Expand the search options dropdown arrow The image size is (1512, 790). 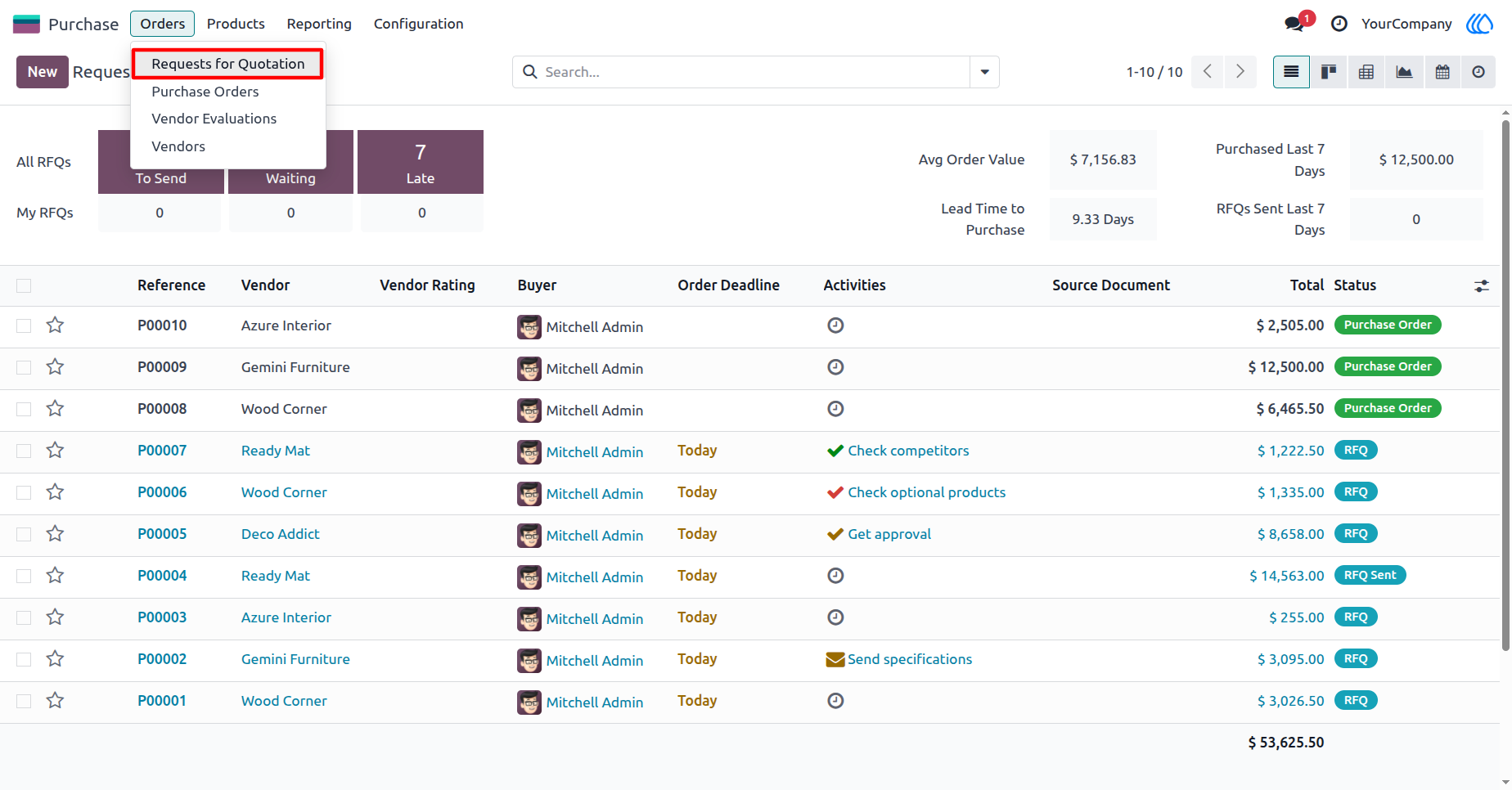point(984,72)
